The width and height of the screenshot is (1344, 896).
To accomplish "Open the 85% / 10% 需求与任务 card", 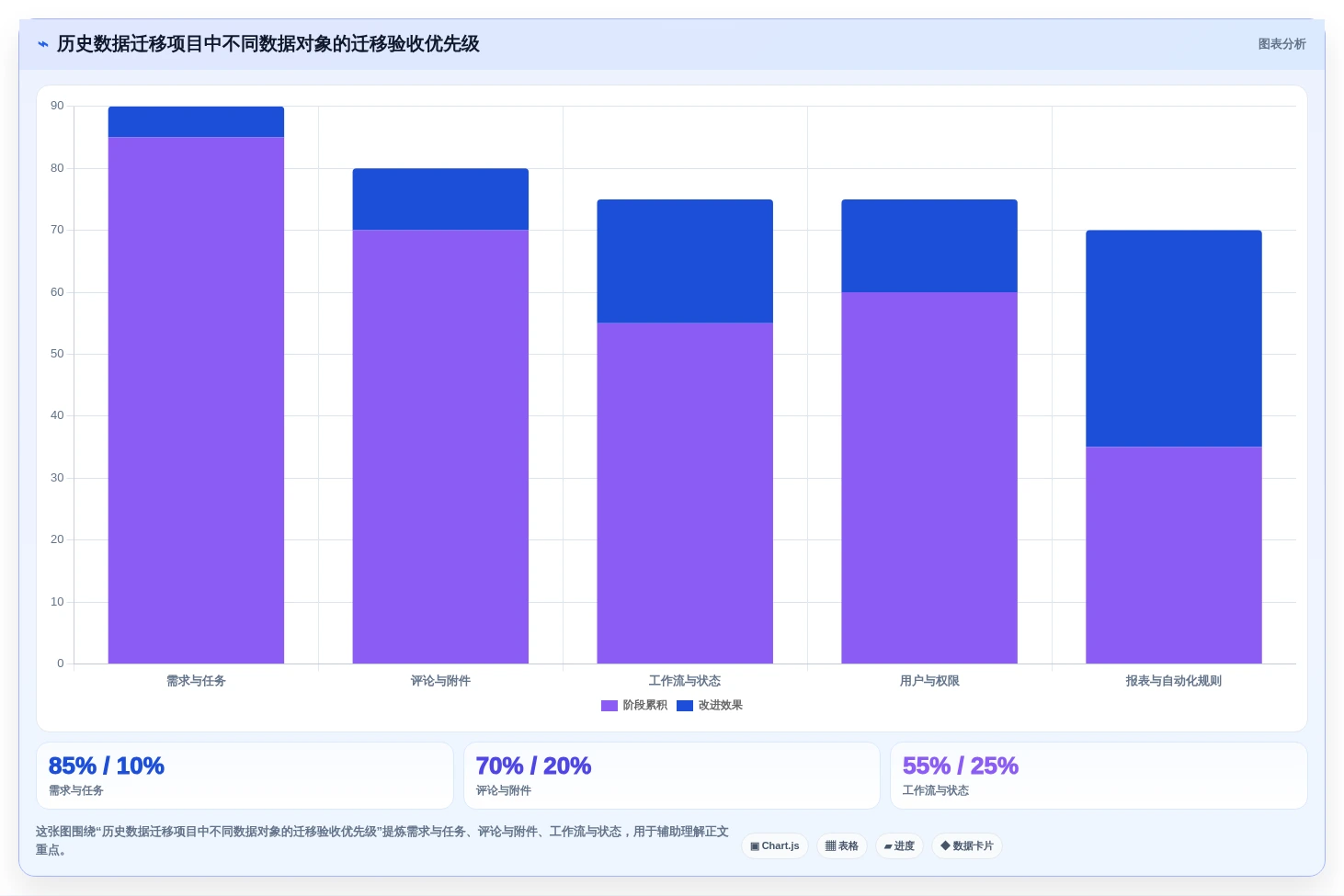I will point(245,776).
